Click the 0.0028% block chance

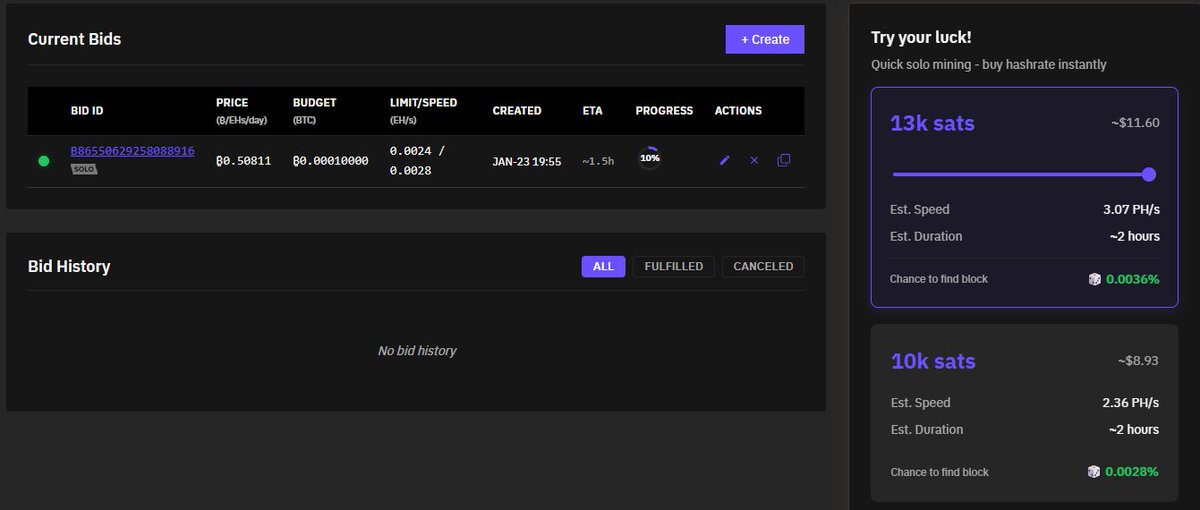(1133, 471)
